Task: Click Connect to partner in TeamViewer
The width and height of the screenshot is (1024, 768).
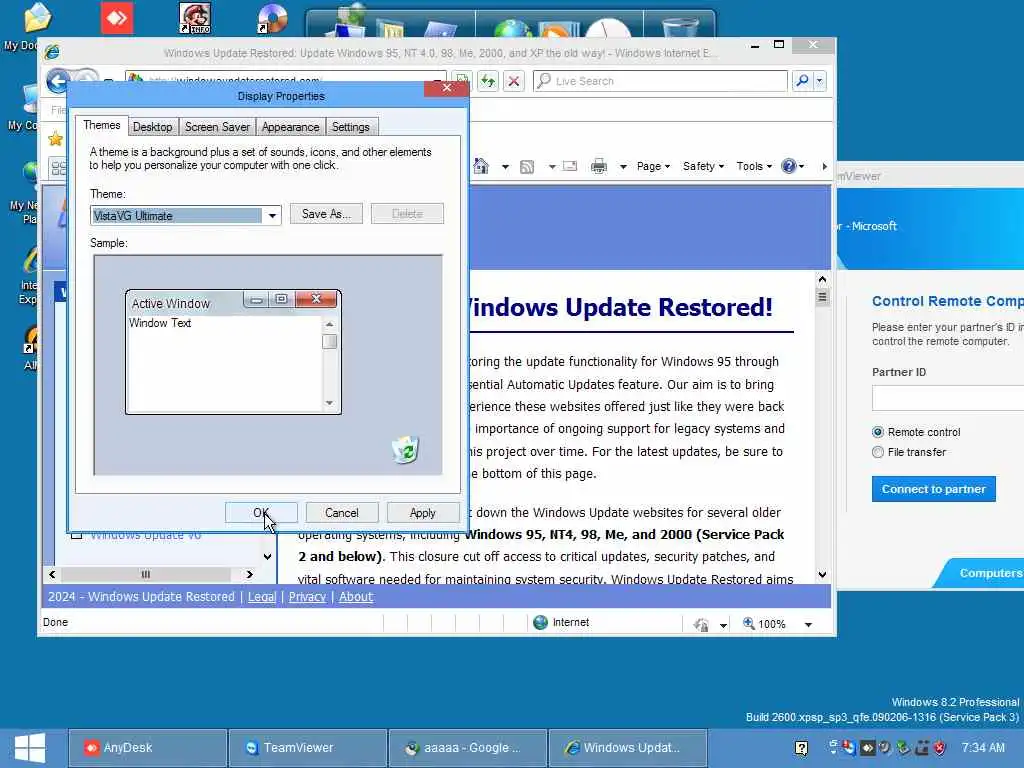Action: click(x=933, y=489)
